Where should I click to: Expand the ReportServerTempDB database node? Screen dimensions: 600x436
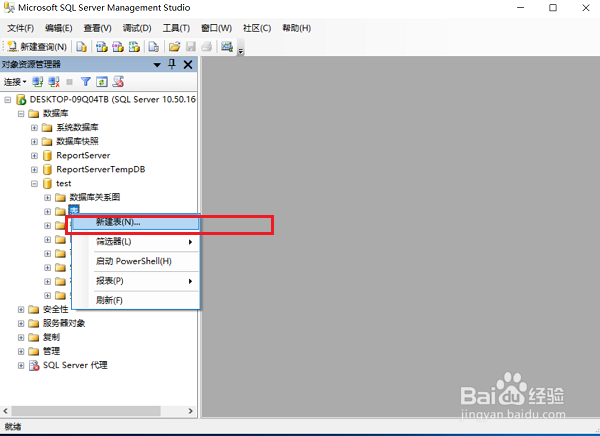coord(34,170)
